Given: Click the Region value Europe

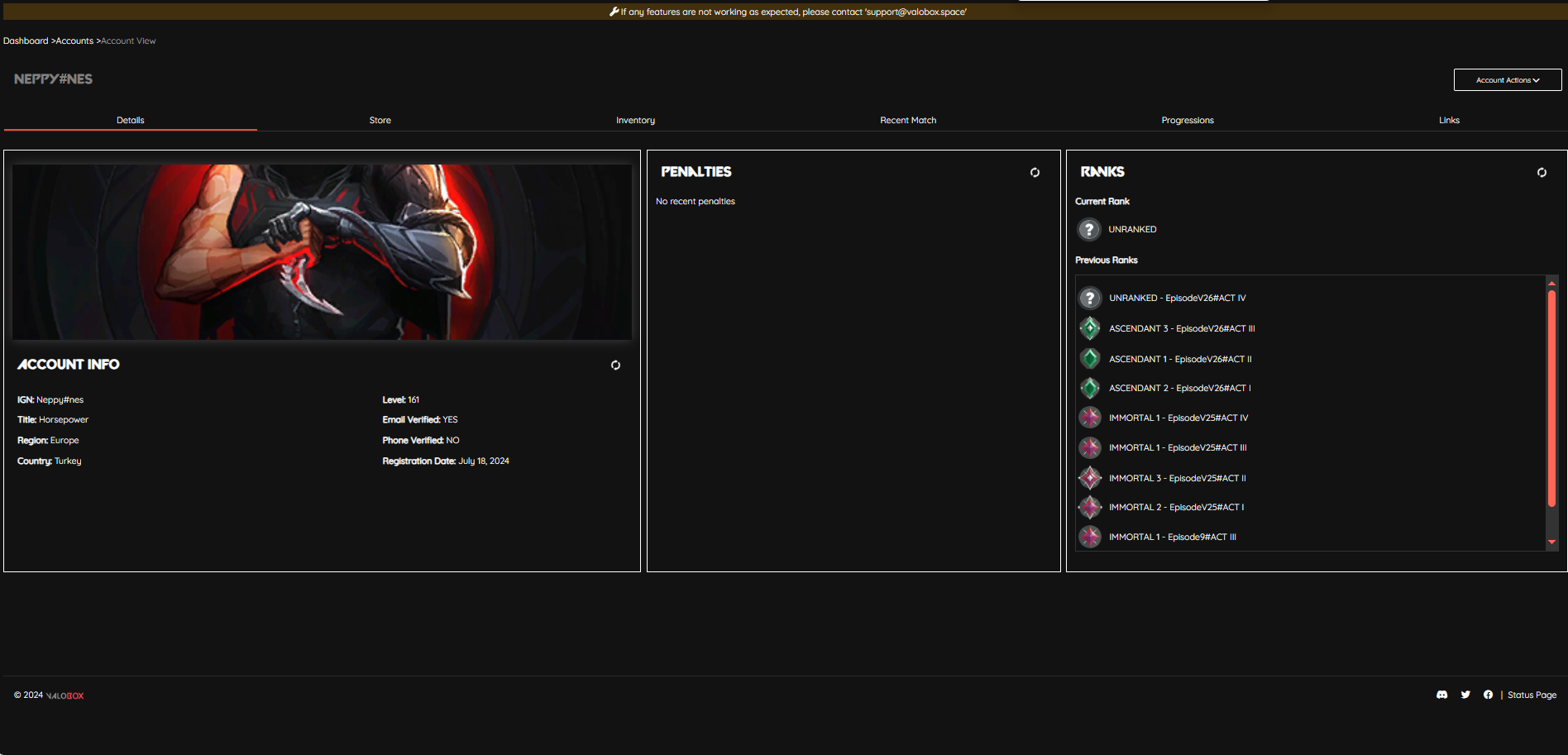Looking at the screenshot, I should click(65, 440).
